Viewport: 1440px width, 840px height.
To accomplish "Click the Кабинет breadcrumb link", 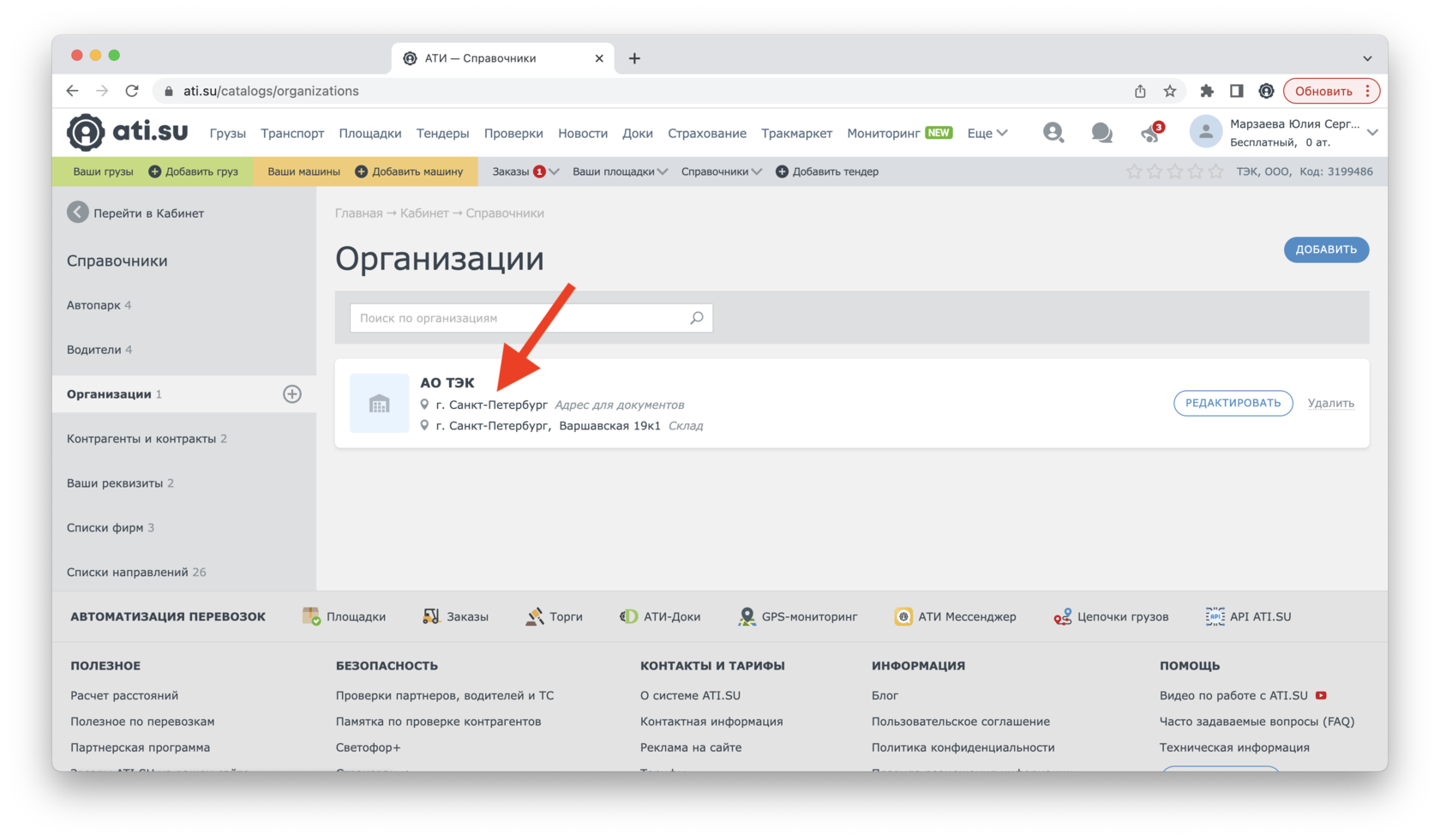I will [424, 213].
